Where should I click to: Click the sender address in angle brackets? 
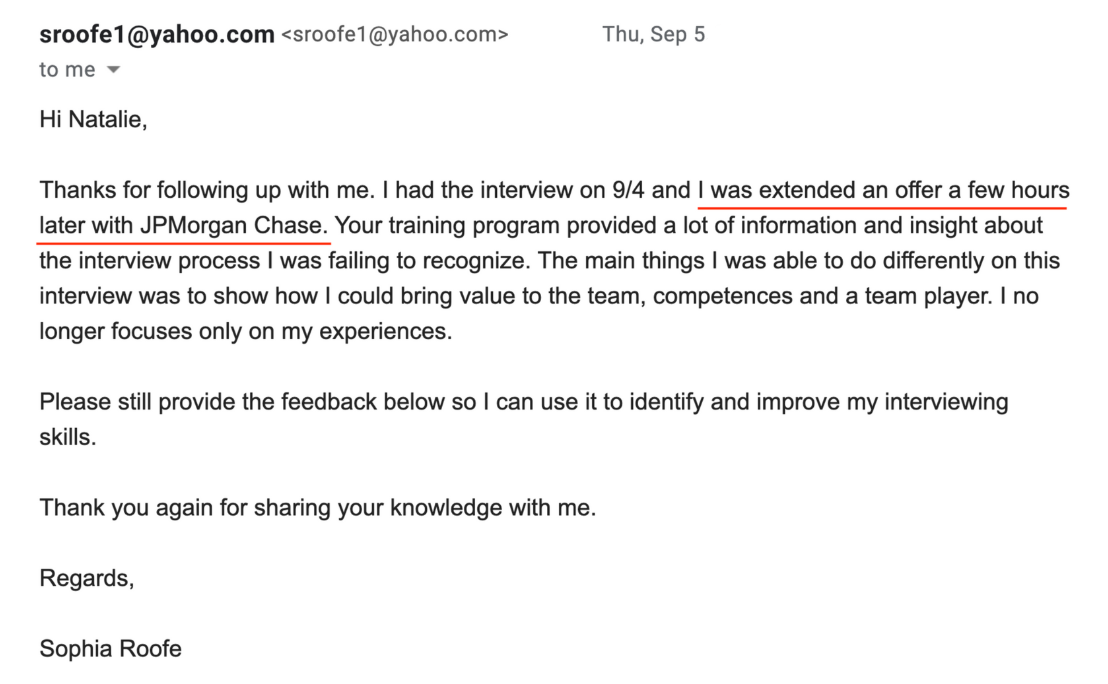pos(395,35)
